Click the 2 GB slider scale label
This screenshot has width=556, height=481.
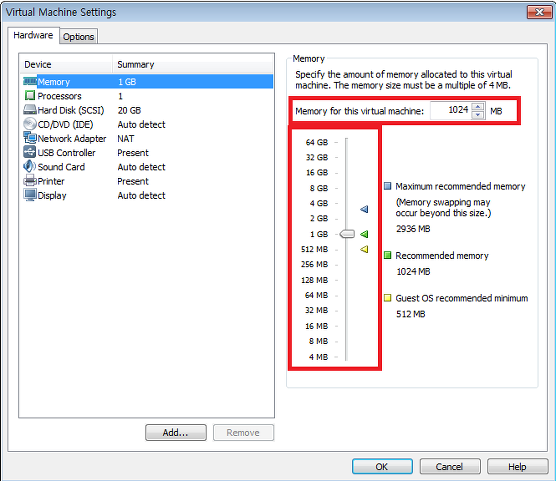click(x=318, y=218)
